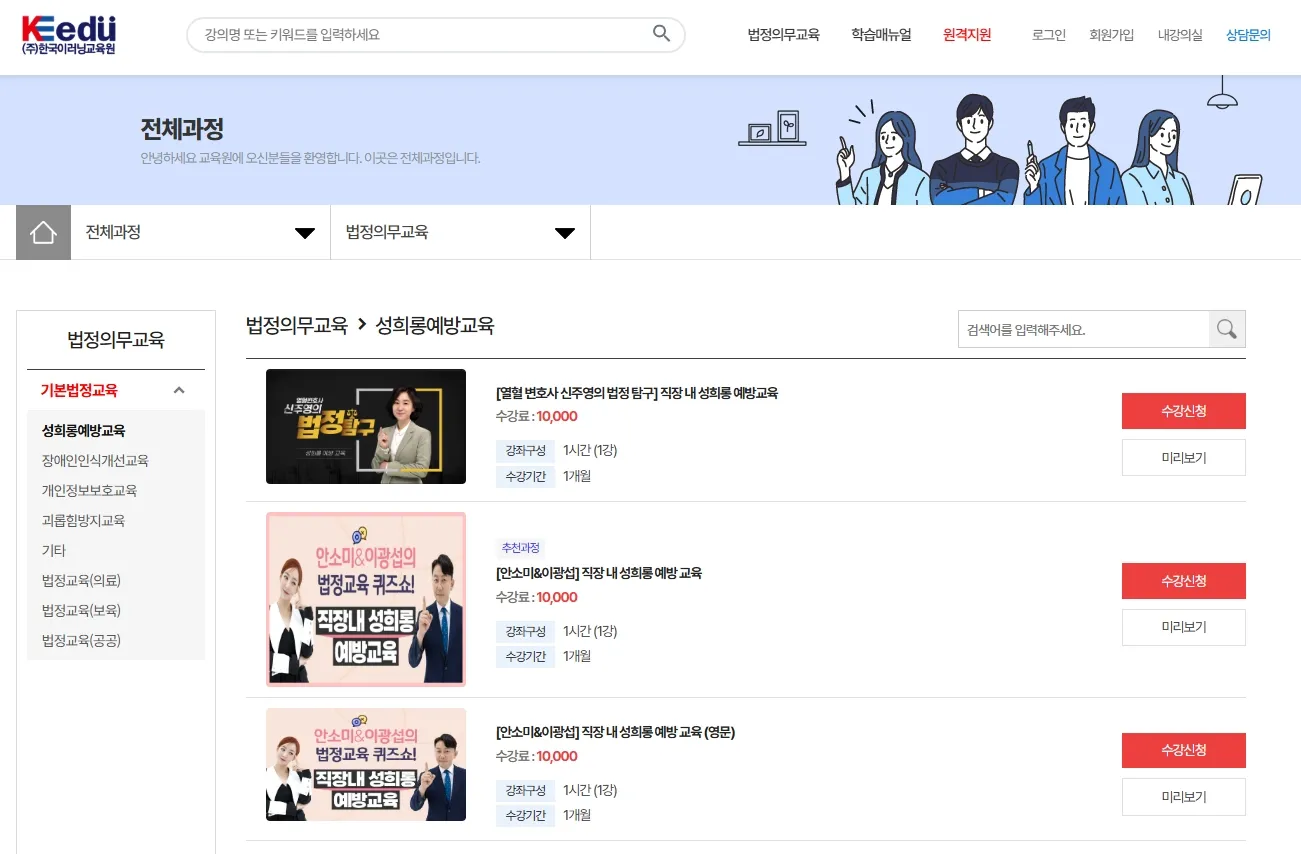The width and height of the screenshot is (1301, 854).
Task: Click the magnifier icon in the top search bar
Action: 660,33
